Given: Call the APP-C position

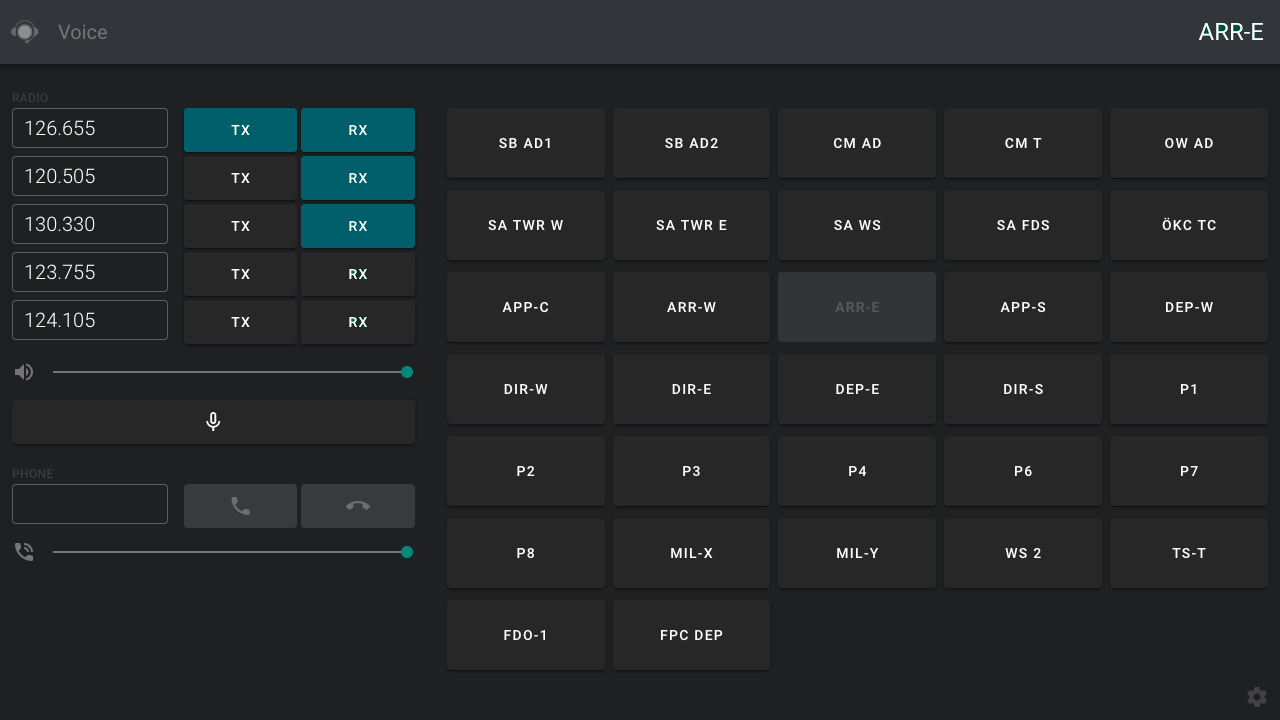Looking at the screenshot, I should 526,307.
